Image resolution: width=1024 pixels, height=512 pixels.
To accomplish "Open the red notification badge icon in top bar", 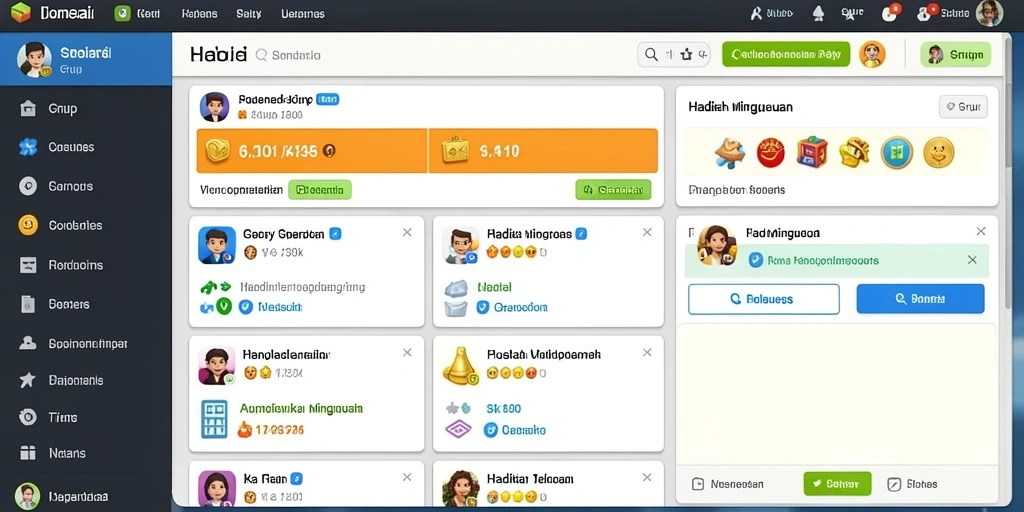I will point(890,12).
